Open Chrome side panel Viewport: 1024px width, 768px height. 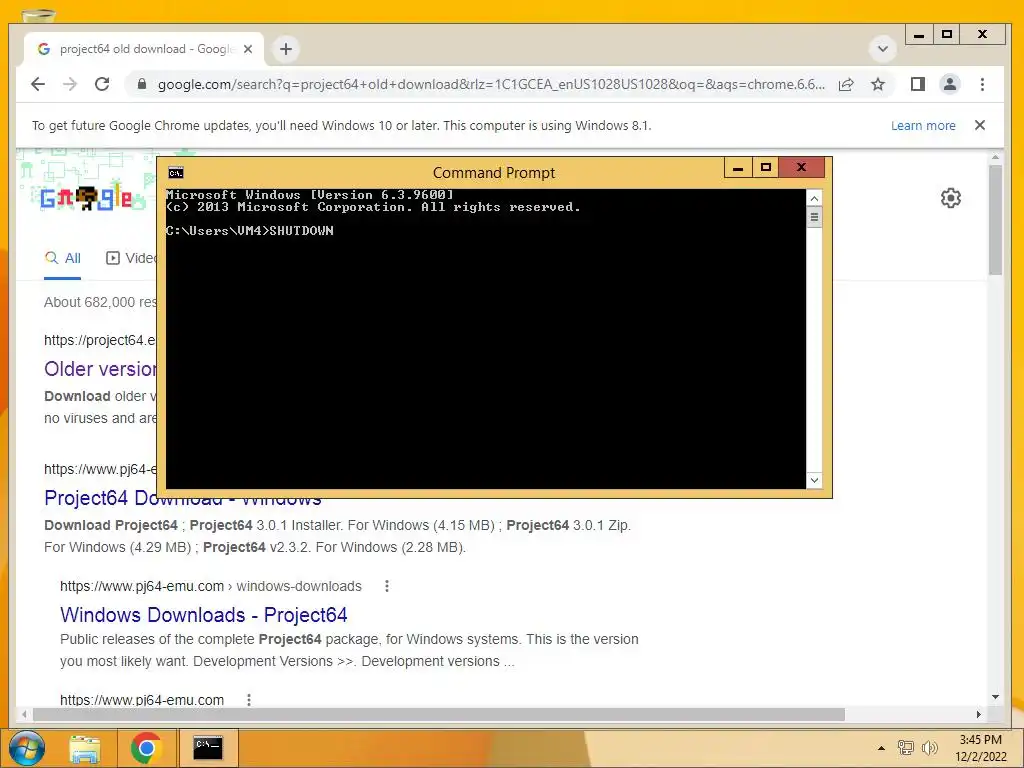(918, 84)
